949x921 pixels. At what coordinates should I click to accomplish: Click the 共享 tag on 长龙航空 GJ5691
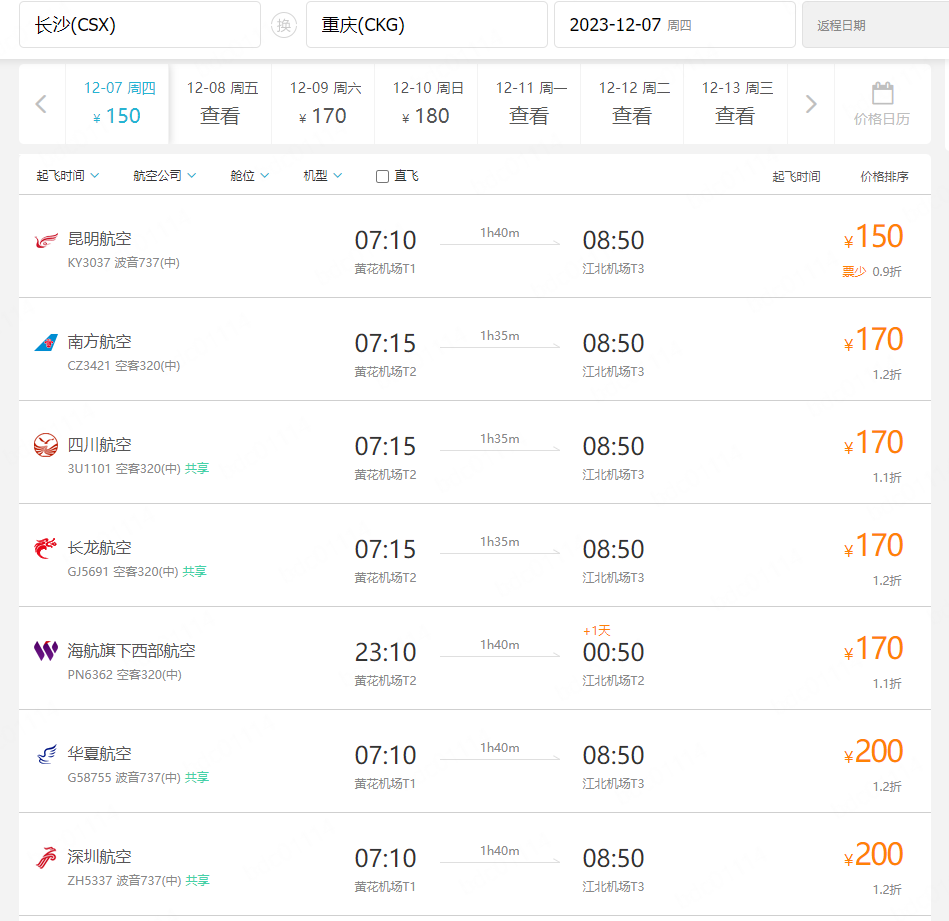pyautogui.click(x=195, y=571)
